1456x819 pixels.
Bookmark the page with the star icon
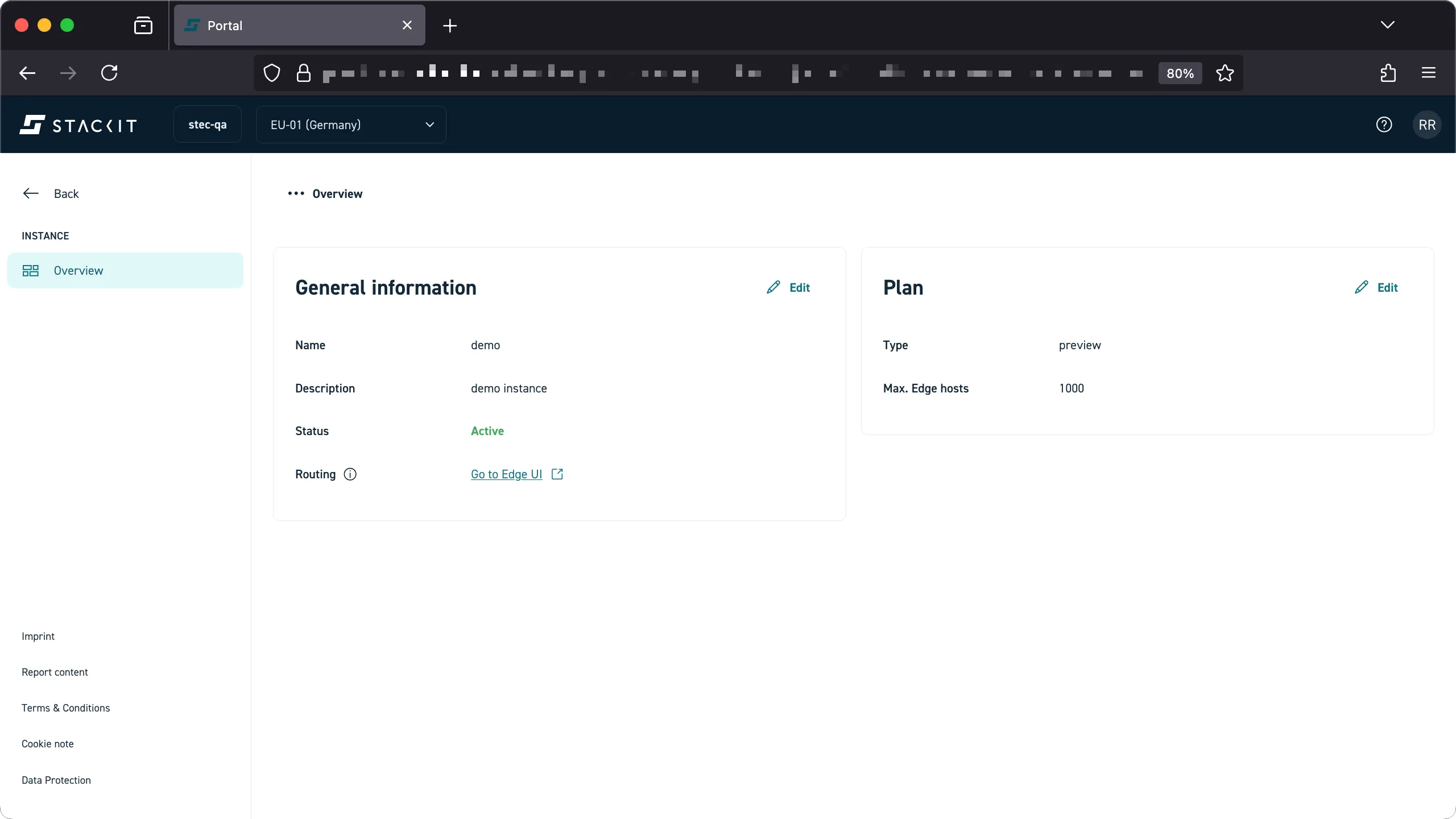click(1225, 73)
